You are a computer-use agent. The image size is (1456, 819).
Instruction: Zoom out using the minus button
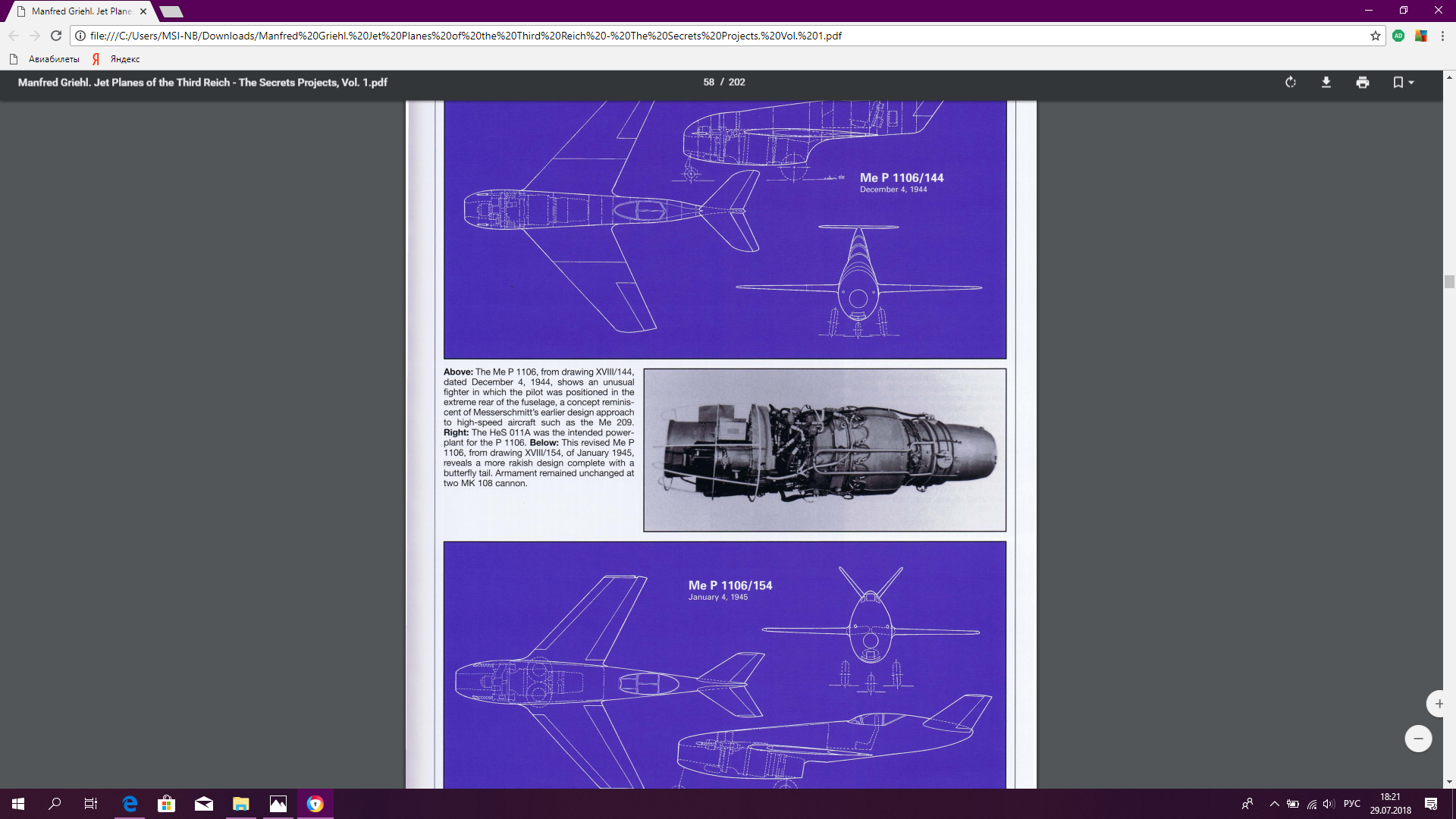coord(1418,739)
